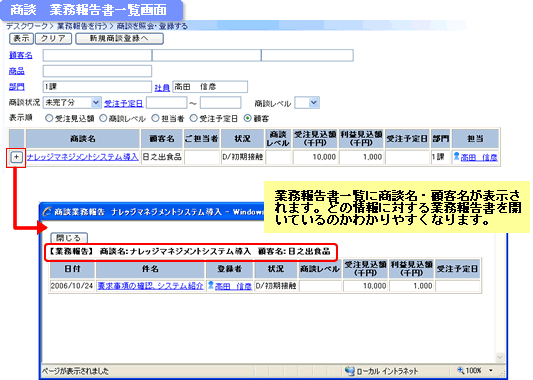
Task: Focus the 受注予定日 start date field
Action: pyautogui.click(x=167, y=102)
